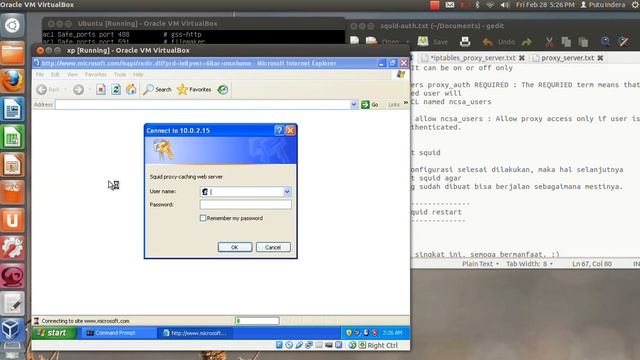Open IE Favorites star button

click(x=194, y=89)
